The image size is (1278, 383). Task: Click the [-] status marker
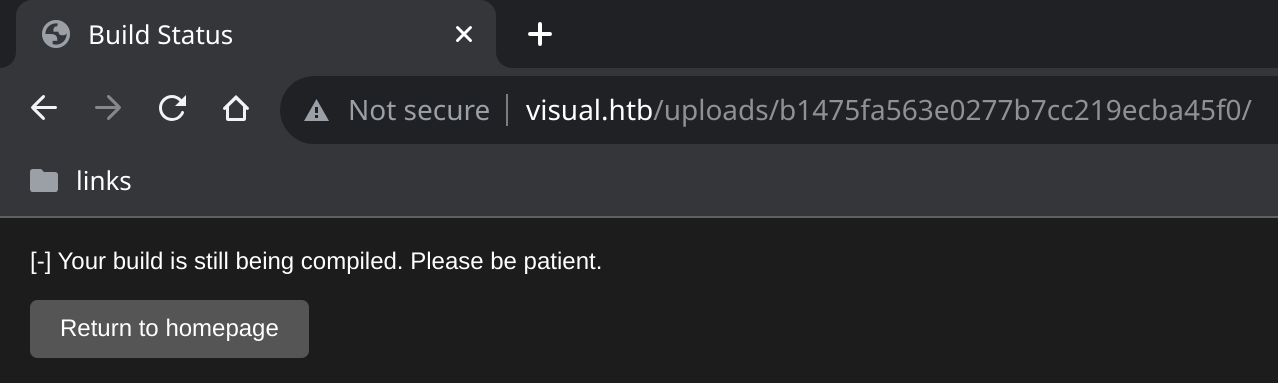41,262
